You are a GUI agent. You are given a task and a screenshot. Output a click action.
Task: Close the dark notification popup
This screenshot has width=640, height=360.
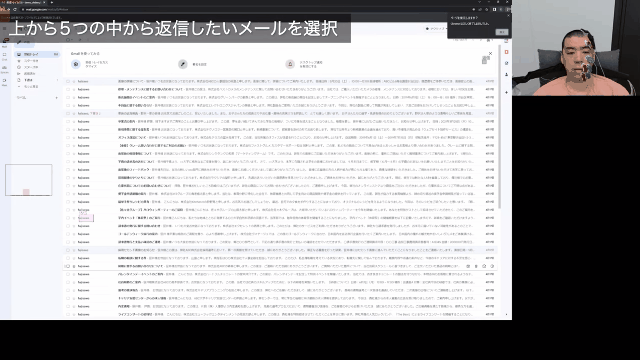pyautogui.click(x=508, y=16)
